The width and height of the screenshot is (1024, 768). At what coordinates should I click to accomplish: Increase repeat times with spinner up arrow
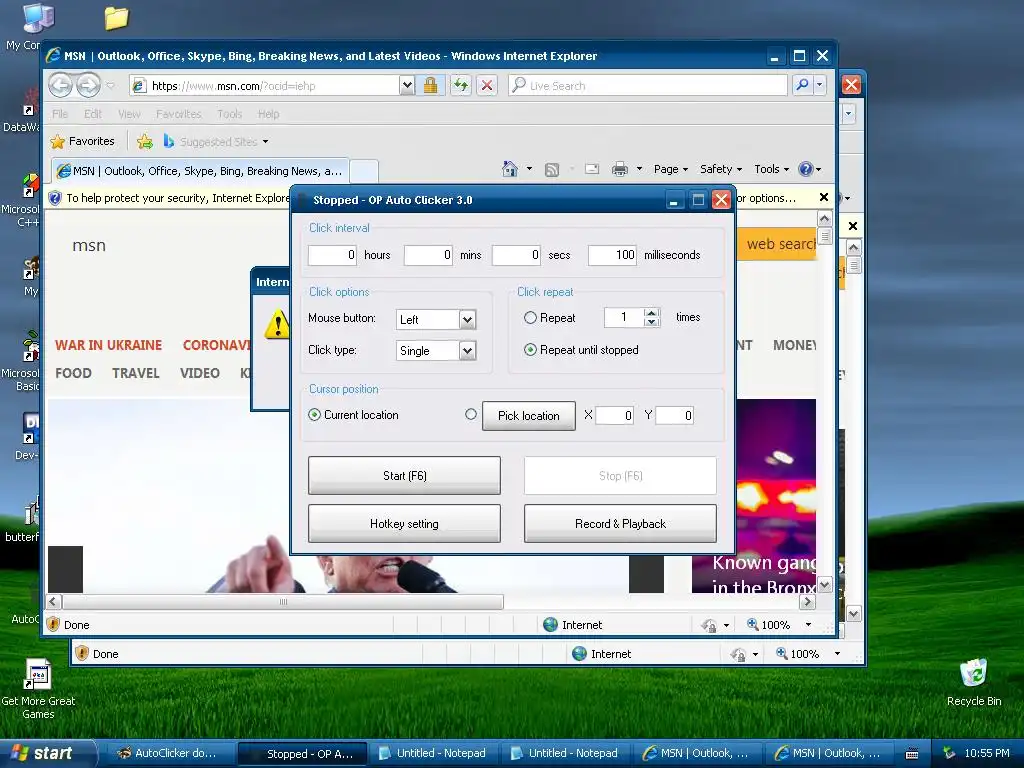click(x=651, y=313)
